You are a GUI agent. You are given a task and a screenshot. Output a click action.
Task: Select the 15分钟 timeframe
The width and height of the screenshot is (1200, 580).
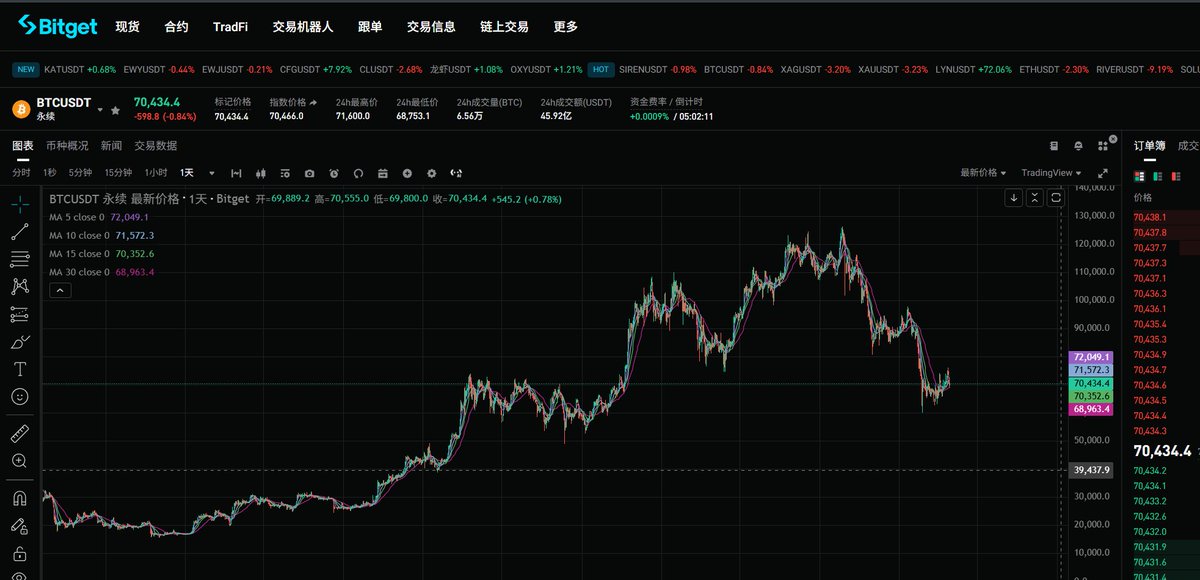pos(118,173)
